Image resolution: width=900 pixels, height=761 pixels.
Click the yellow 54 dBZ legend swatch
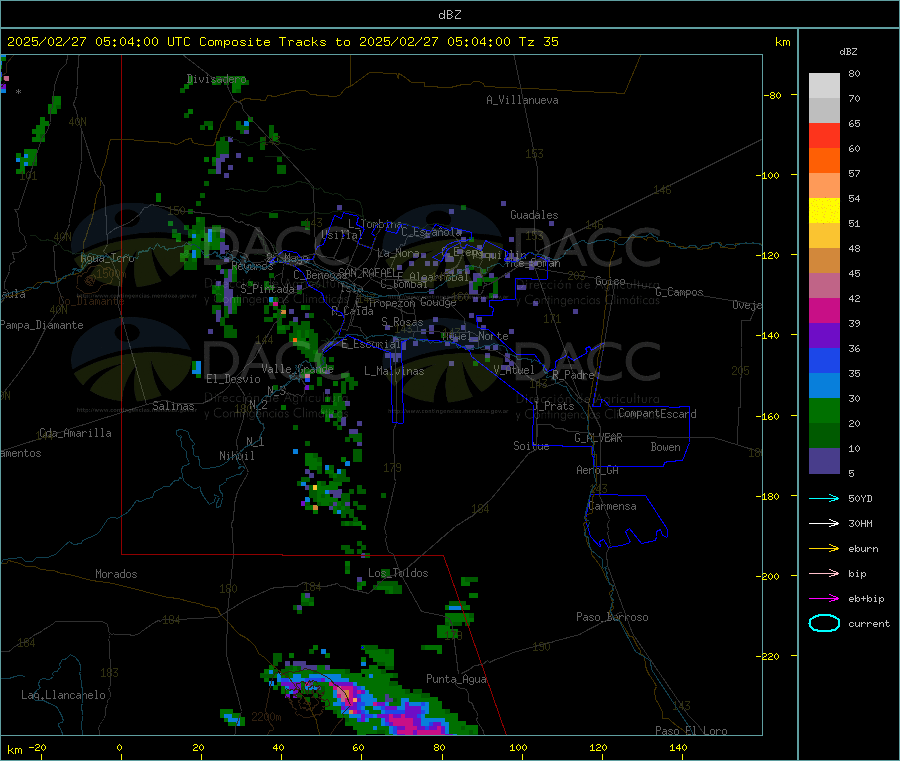click(x=824, y=211)
